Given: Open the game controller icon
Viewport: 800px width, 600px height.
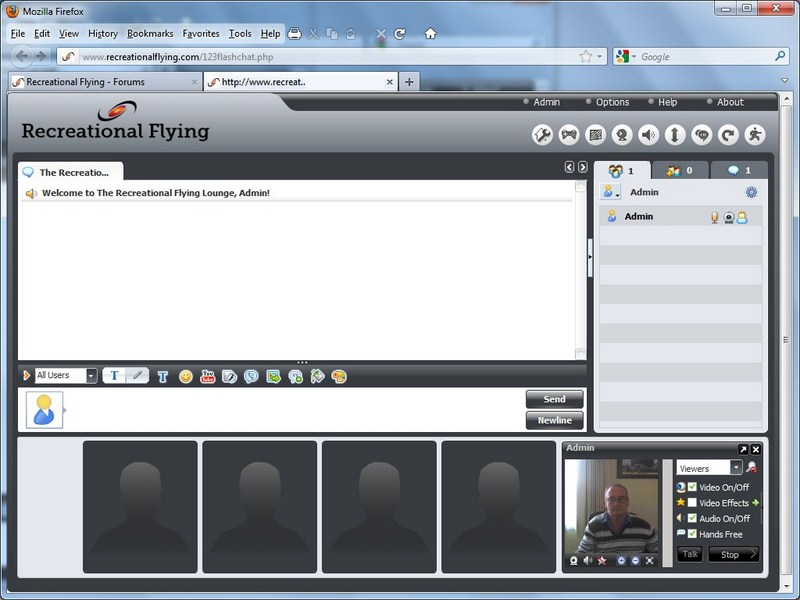Looking at the screenshot, I should coord(569,135).
